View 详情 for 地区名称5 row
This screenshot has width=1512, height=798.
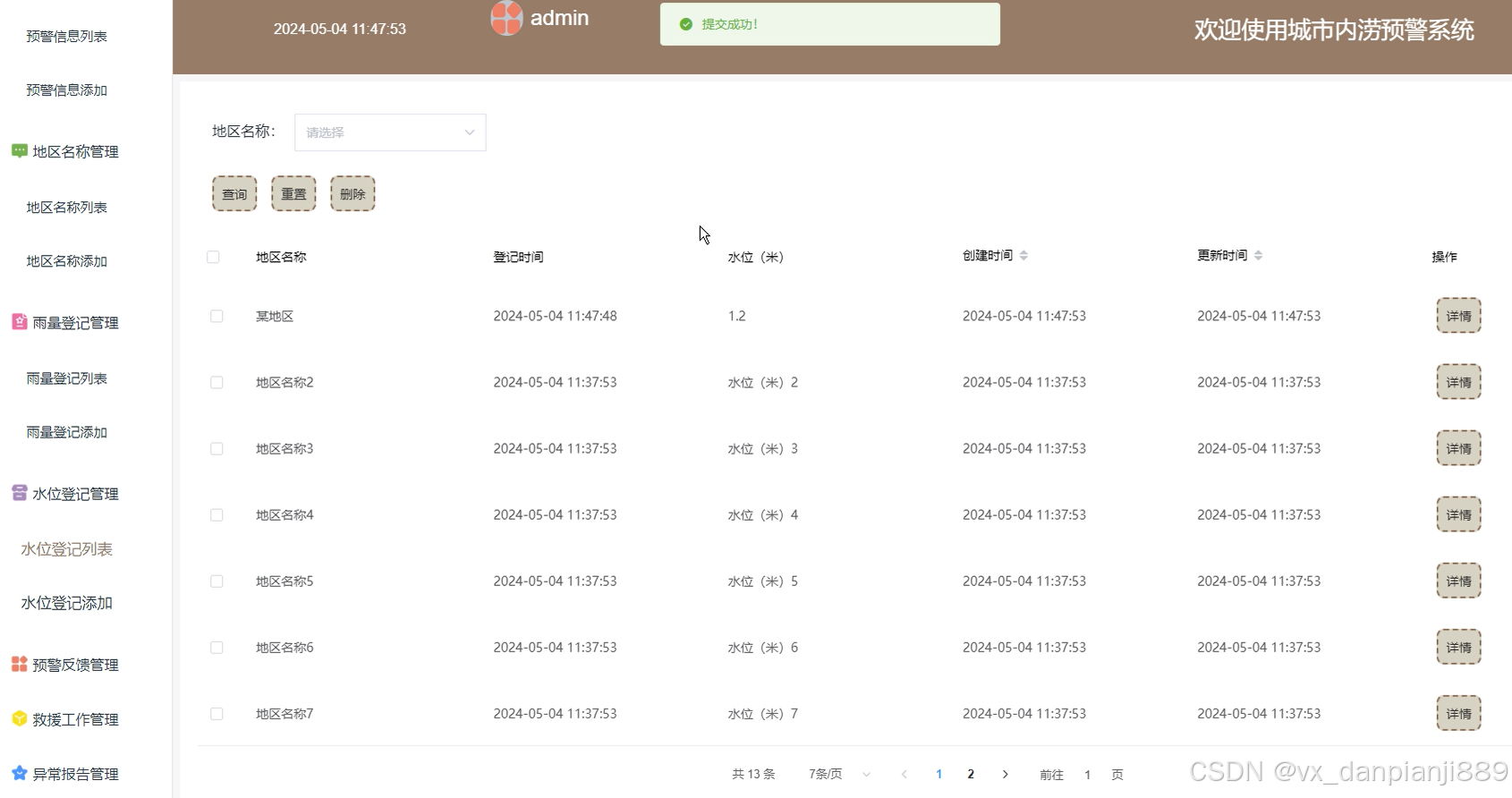click(x=1458, y=581)
